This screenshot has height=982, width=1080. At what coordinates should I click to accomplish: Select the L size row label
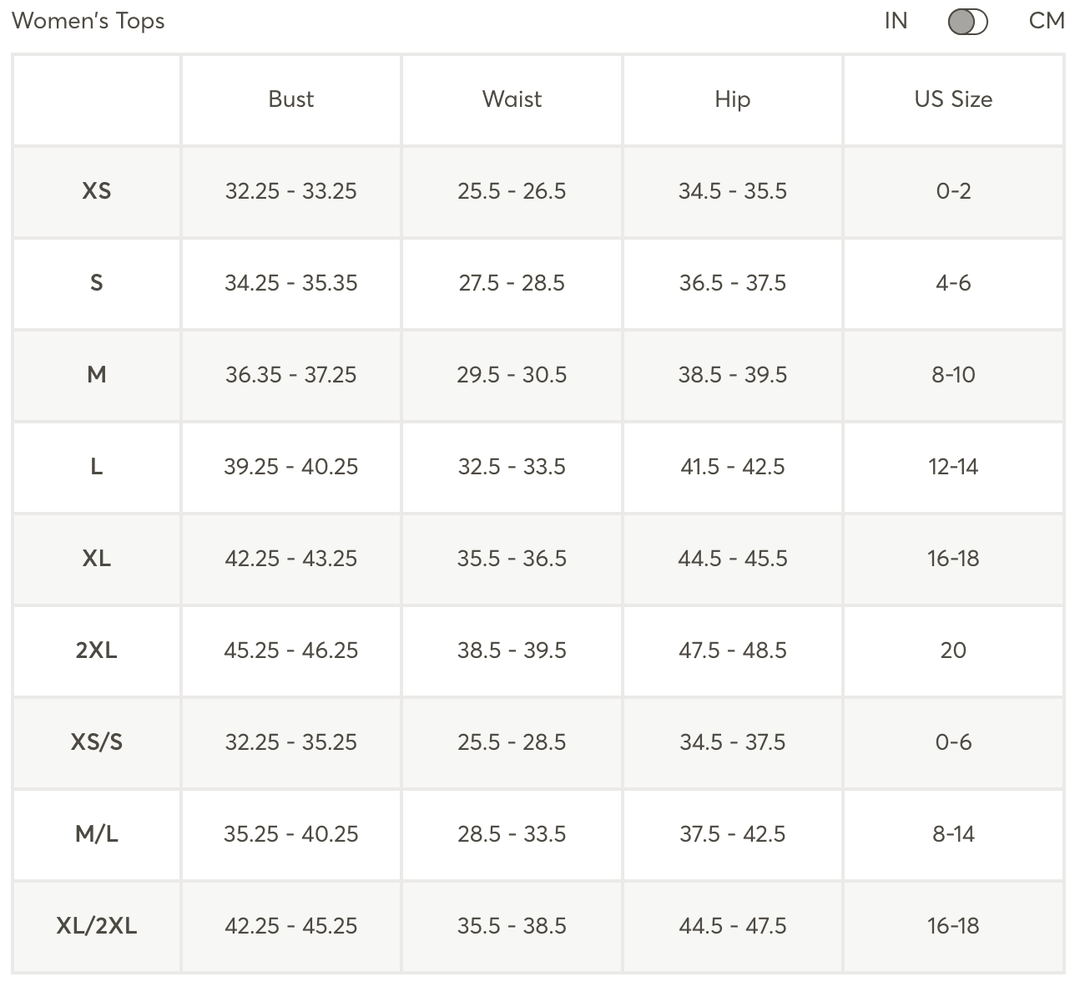pos(96,467)
